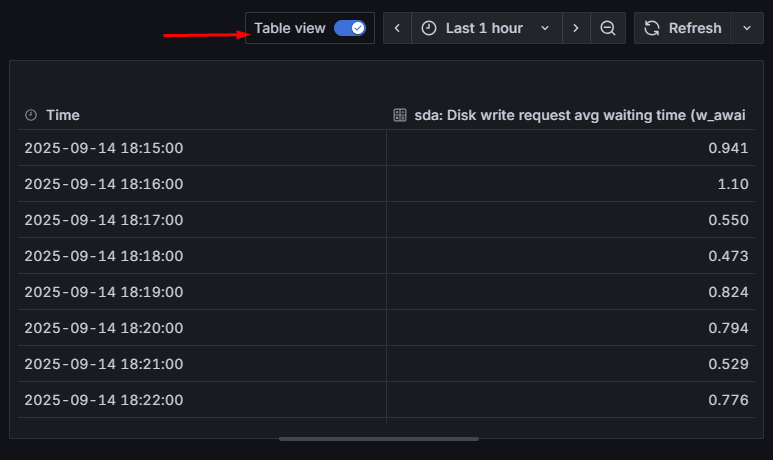Open the Last 1 hour time range dropdown
Image resolution: width=773 pixels, height=460 pixels.
tap(485, 28)
